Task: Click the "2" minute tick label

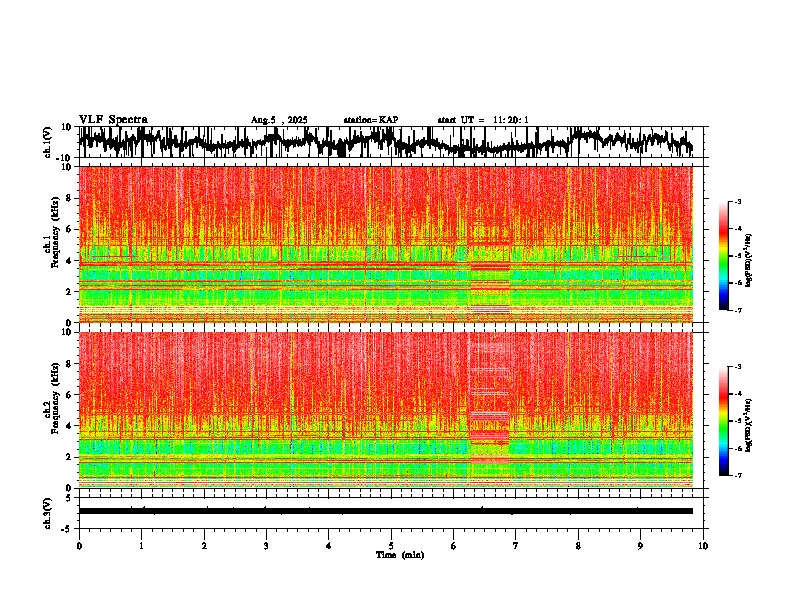Action: (204, 546)
